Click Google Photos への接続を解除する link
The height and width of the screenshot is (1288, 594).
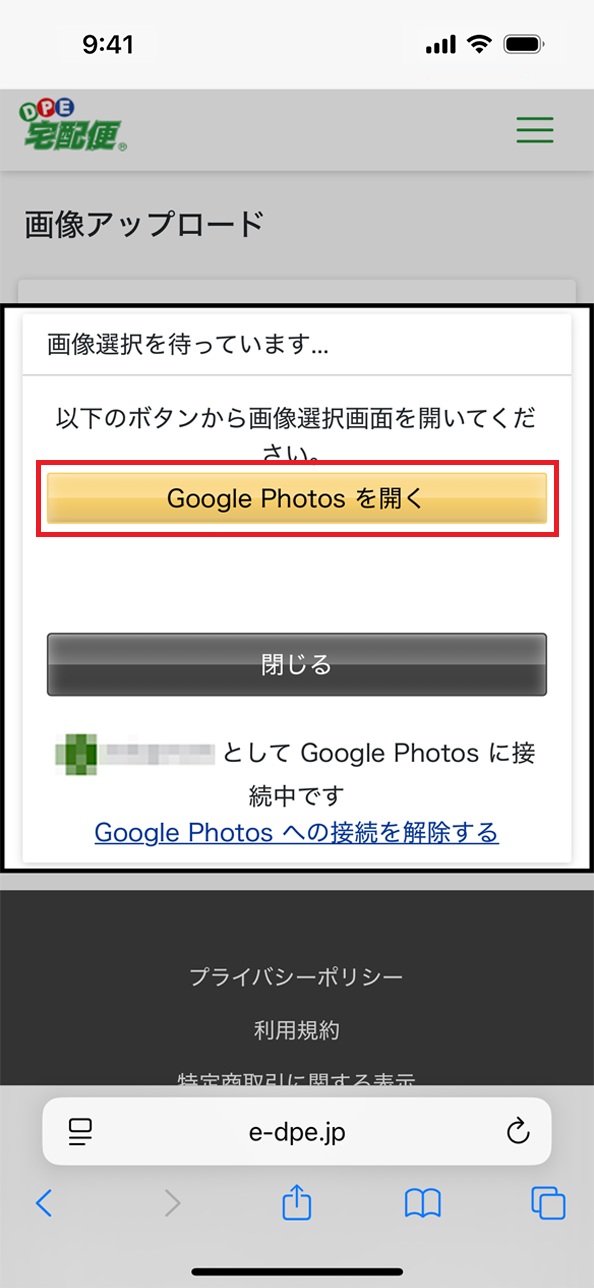[x=297, y=832]
